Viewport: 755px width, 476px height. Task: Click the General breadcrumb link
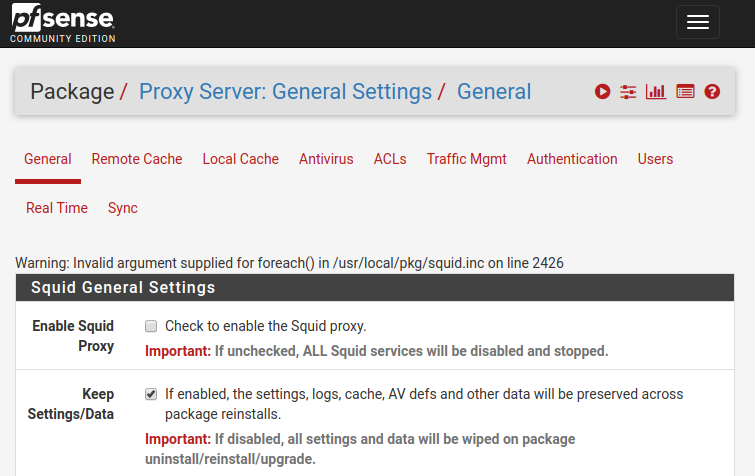[494, 92]
